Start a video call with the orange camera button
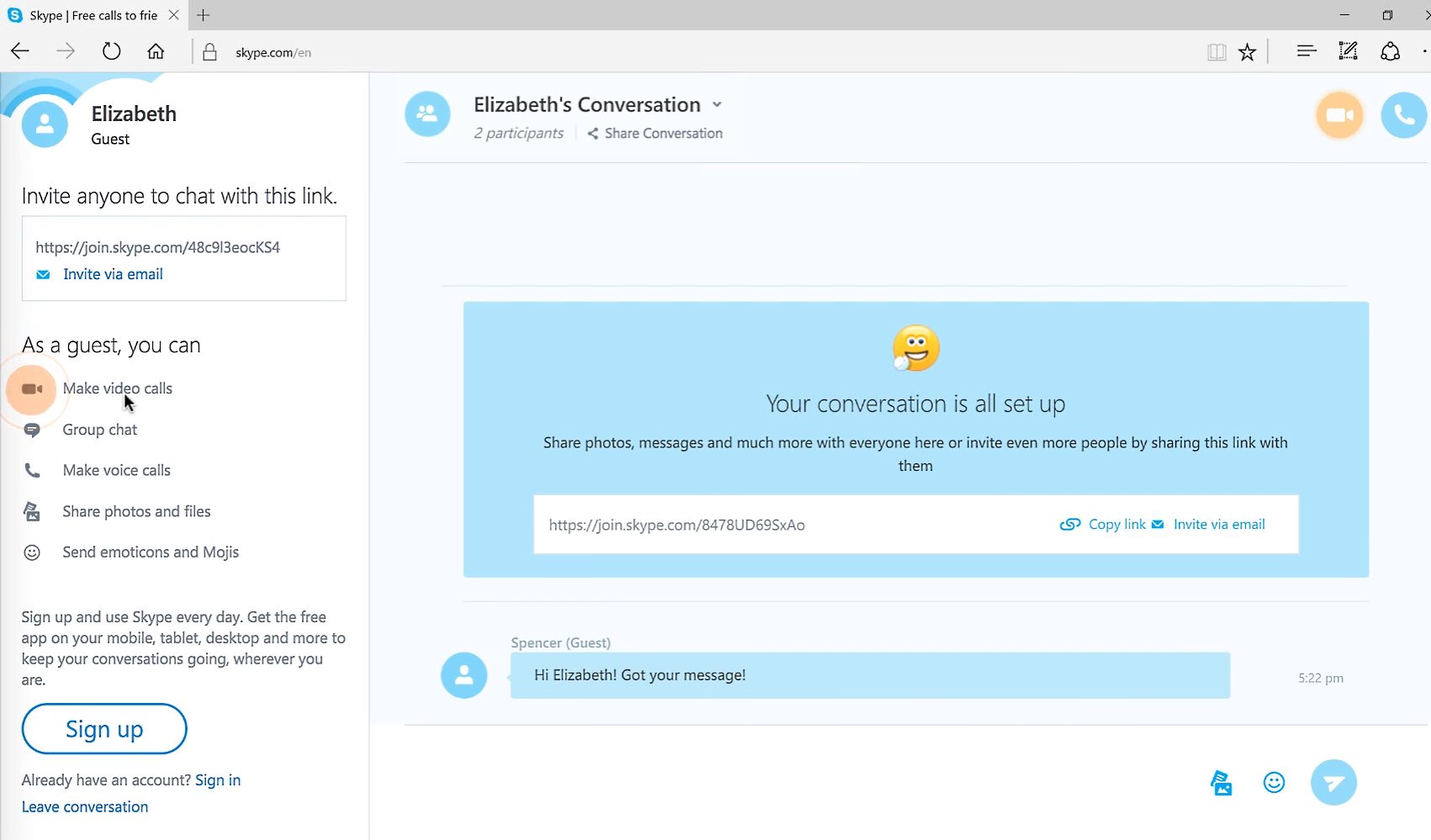 tap(1339, 115)
